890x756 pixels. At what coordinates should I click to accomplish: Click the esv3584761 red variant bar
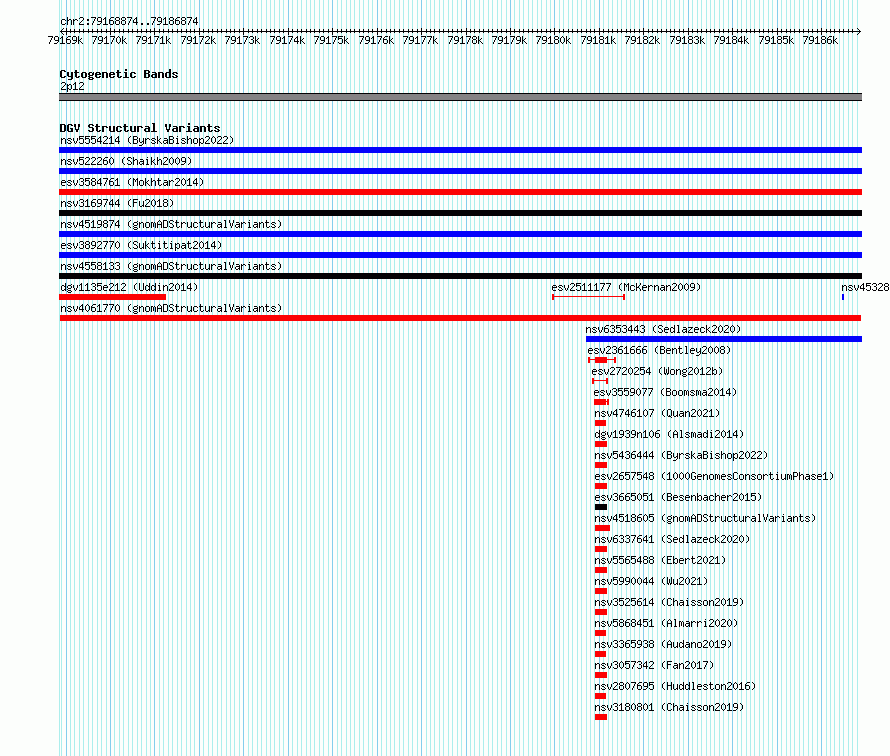pos(460,192)
